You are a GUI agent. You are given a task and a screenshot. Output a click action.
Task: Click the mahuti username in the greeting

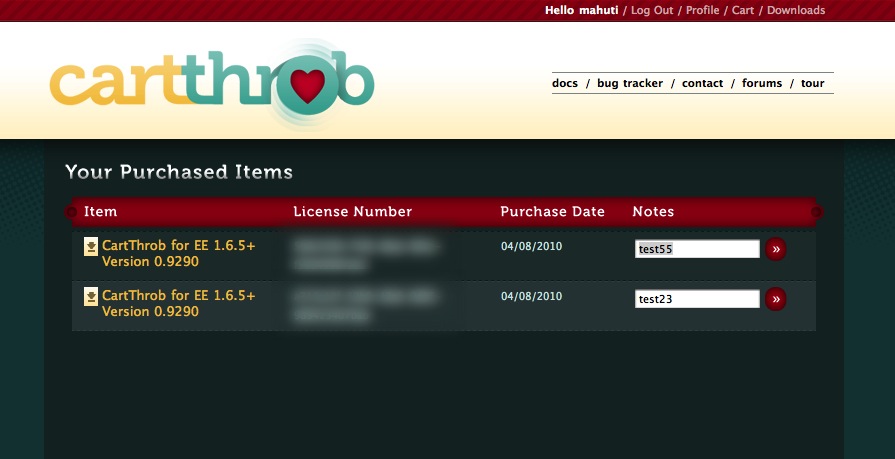599,10
